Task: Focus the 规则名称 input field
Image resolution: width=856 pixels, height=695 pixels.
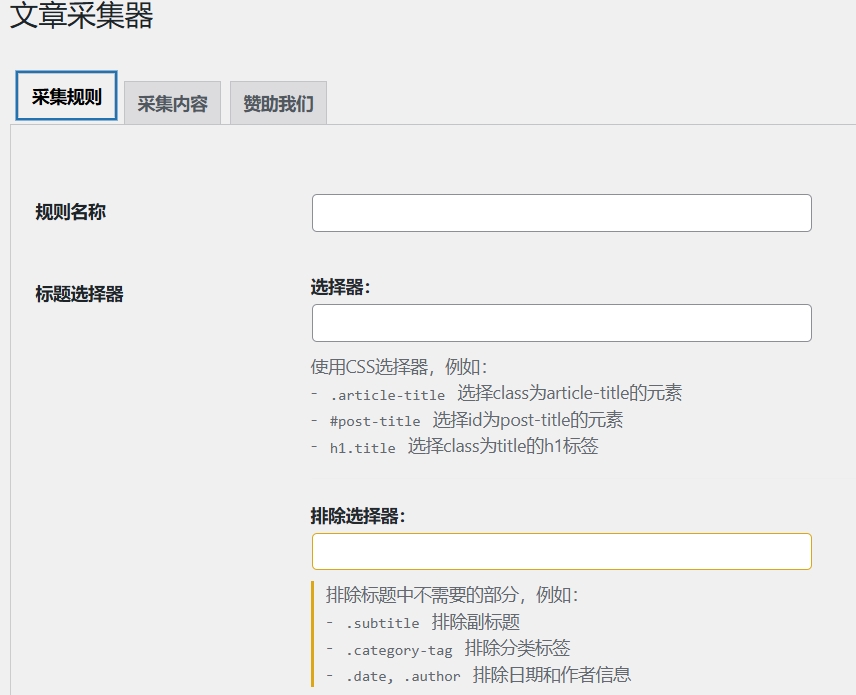Action: 562,213
